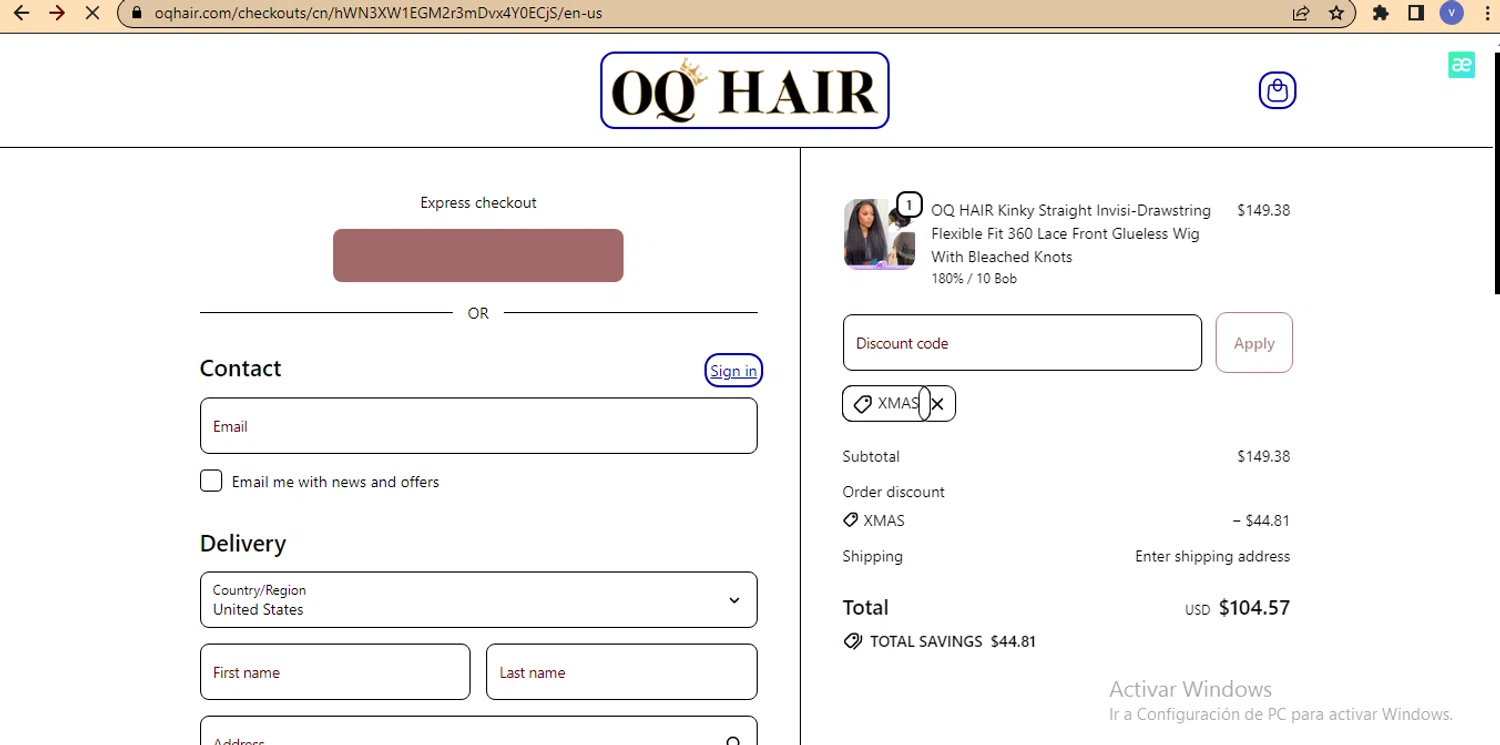Click the Total amount $104.57

pos(1254,608)
